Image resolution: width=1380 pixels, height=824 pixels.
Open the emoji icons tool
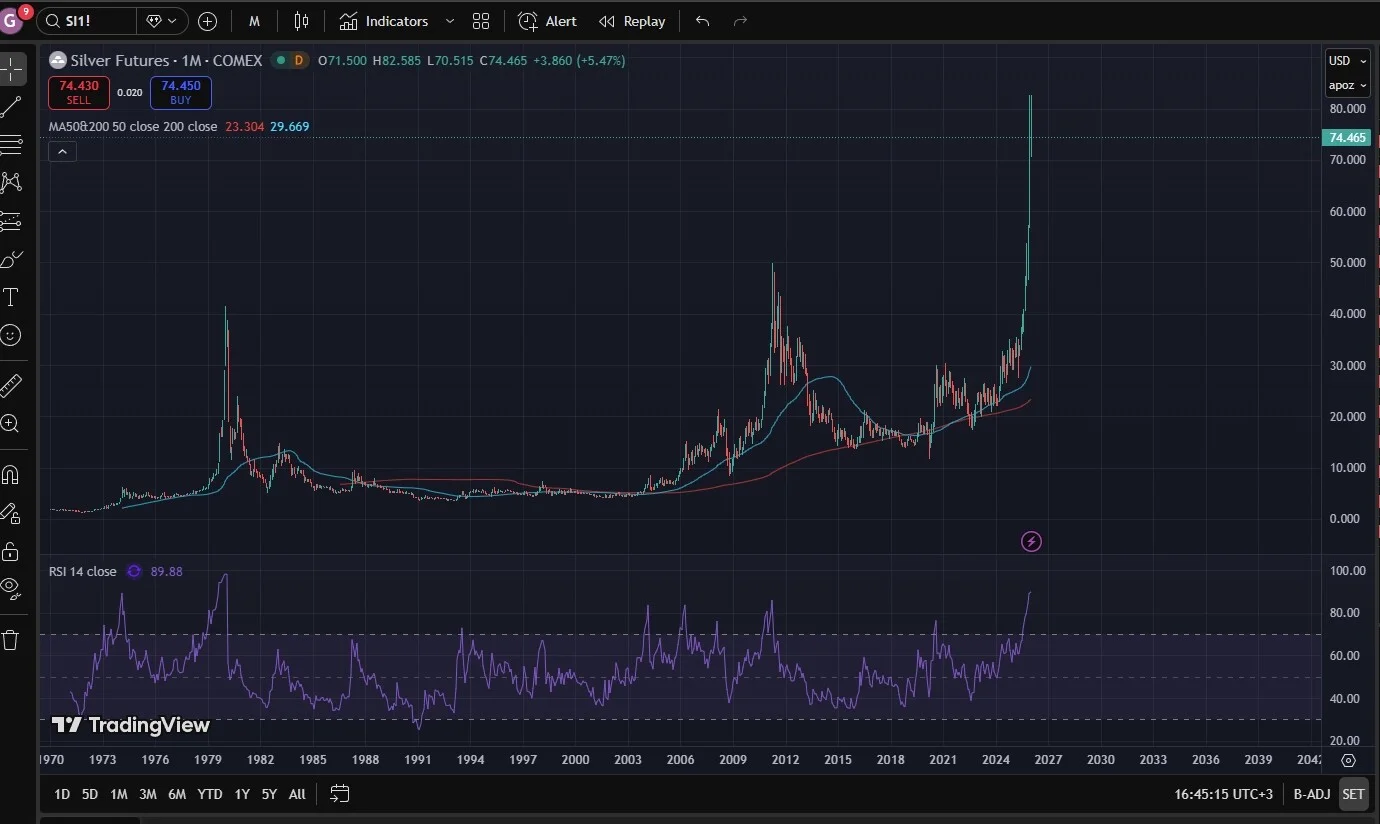pos(11,335)
